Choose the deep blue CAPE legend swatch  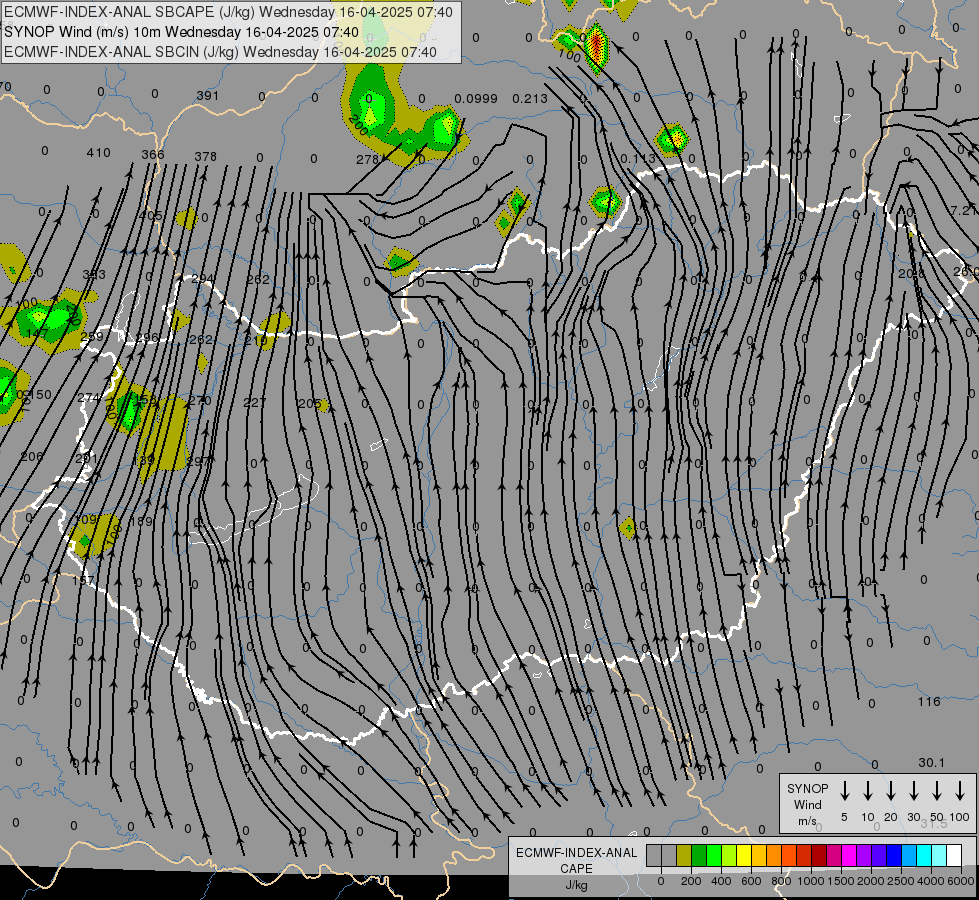[x=893, y=855]
